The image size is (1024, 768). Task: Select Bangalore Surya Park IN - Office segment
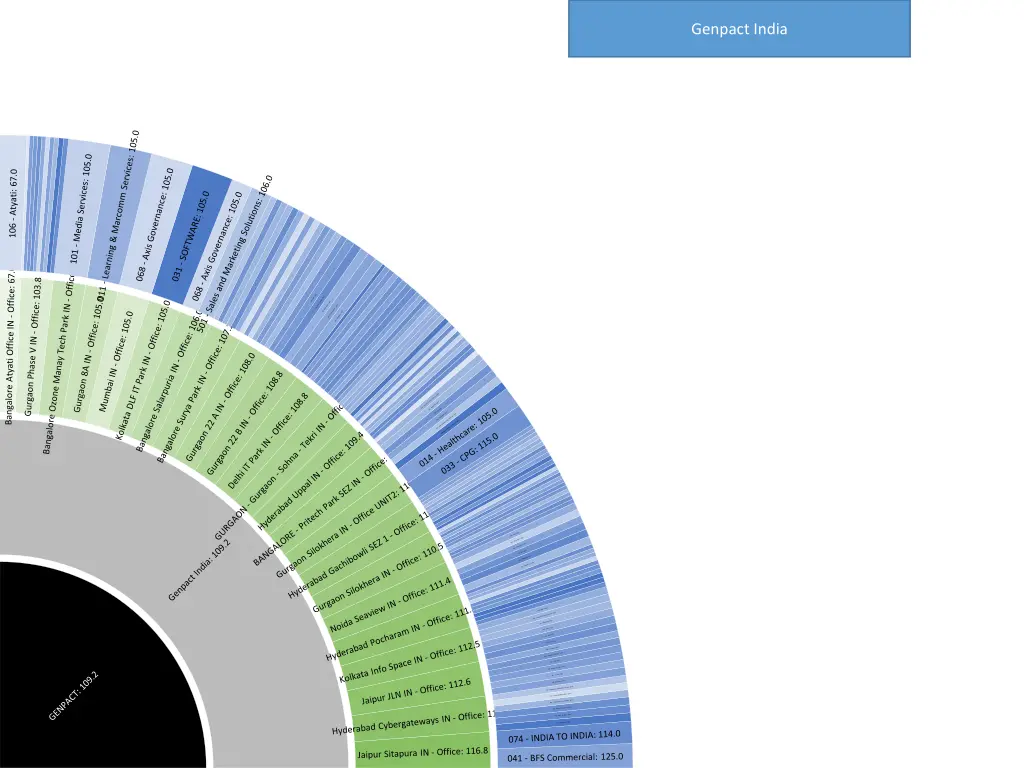click(x=195, y=394)
